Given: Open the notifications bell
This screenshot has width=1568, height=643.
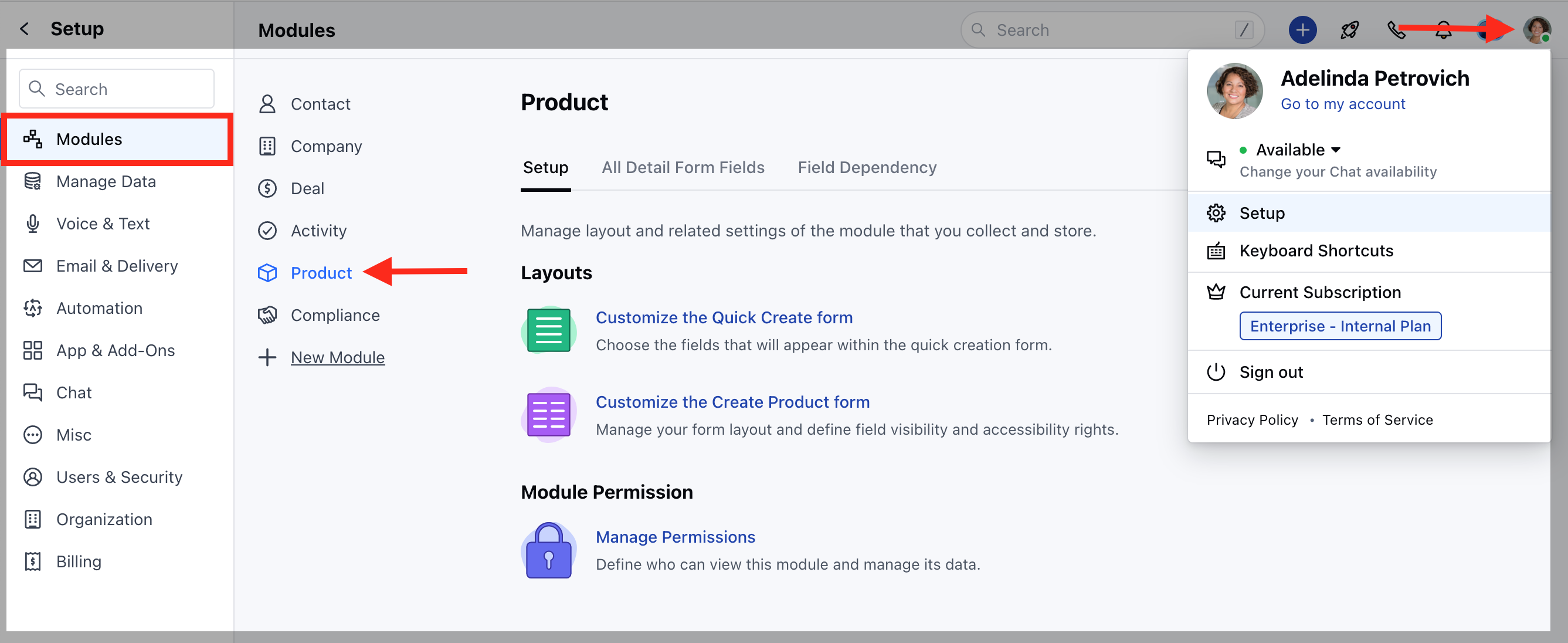Looking at the screenshot, I should 1444,29.
